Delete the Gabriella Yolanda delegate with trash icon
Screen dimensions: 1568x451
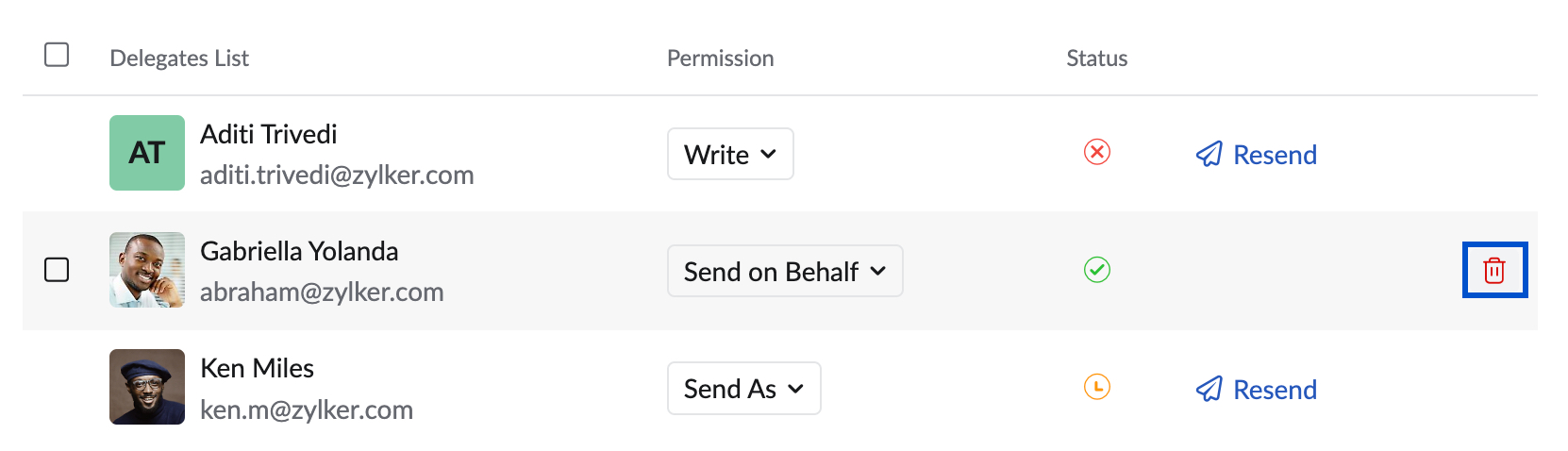click(1493, 271)
